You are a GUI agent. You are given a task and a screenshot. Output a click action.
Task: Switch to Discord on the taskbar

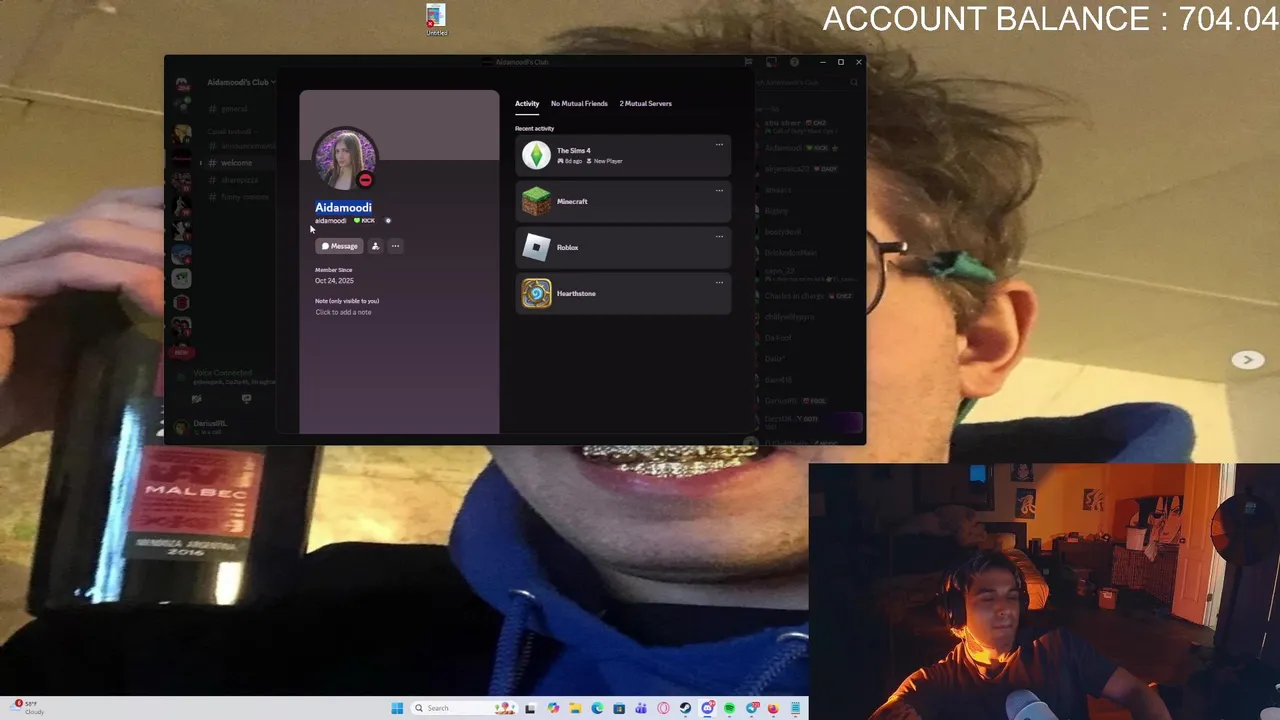click(x=707, y=708)
